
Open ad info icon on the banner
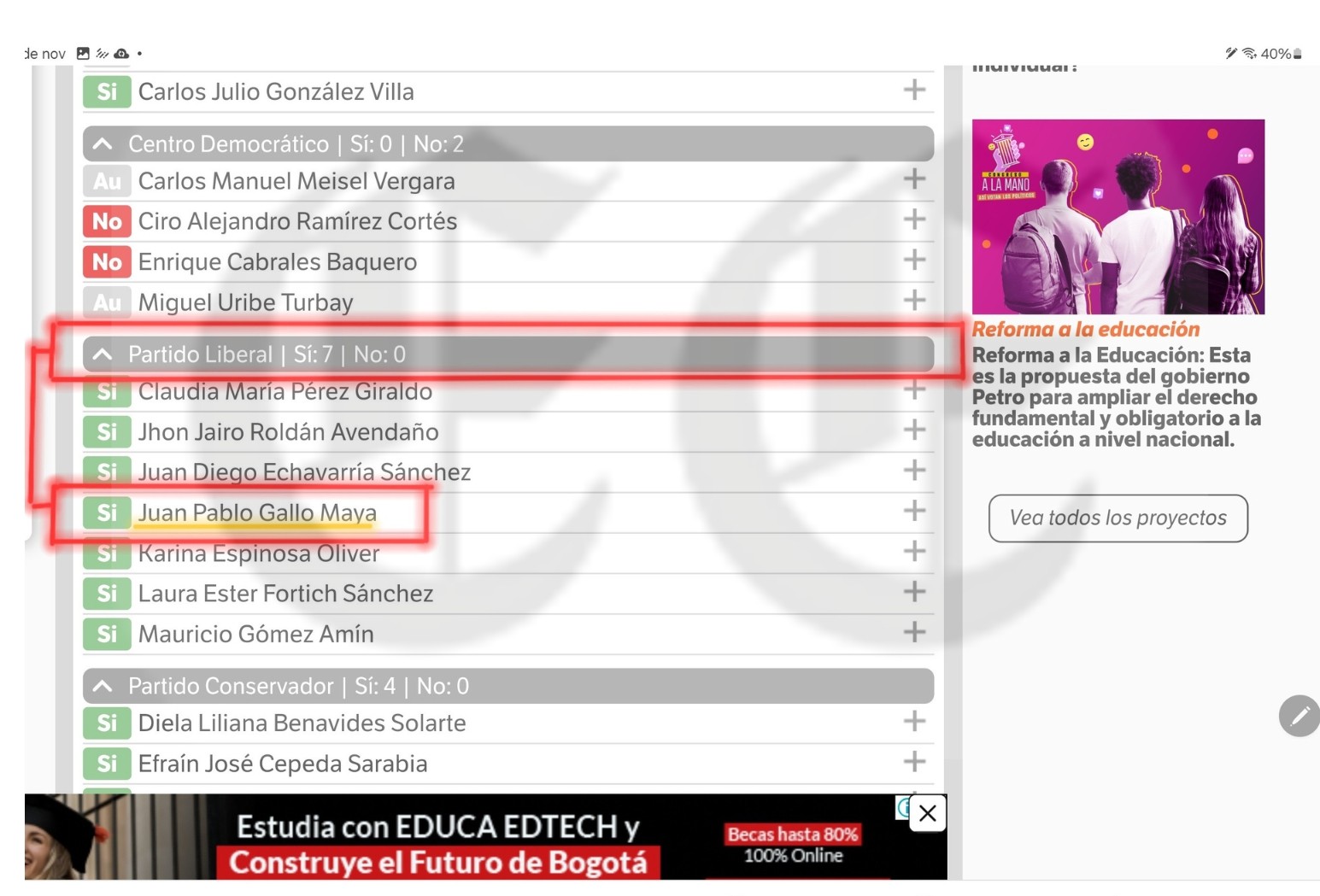[902, 806]
